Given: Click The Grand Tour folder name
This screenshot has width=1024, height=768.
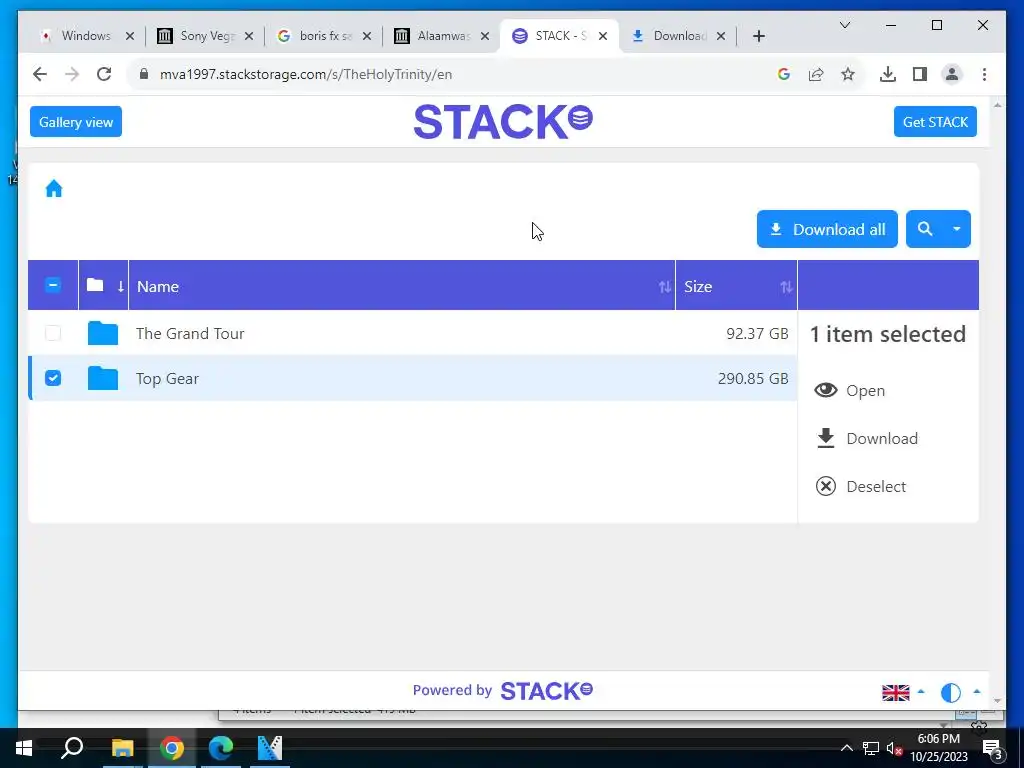Looking at the screenshot, I should coord(190,334).
